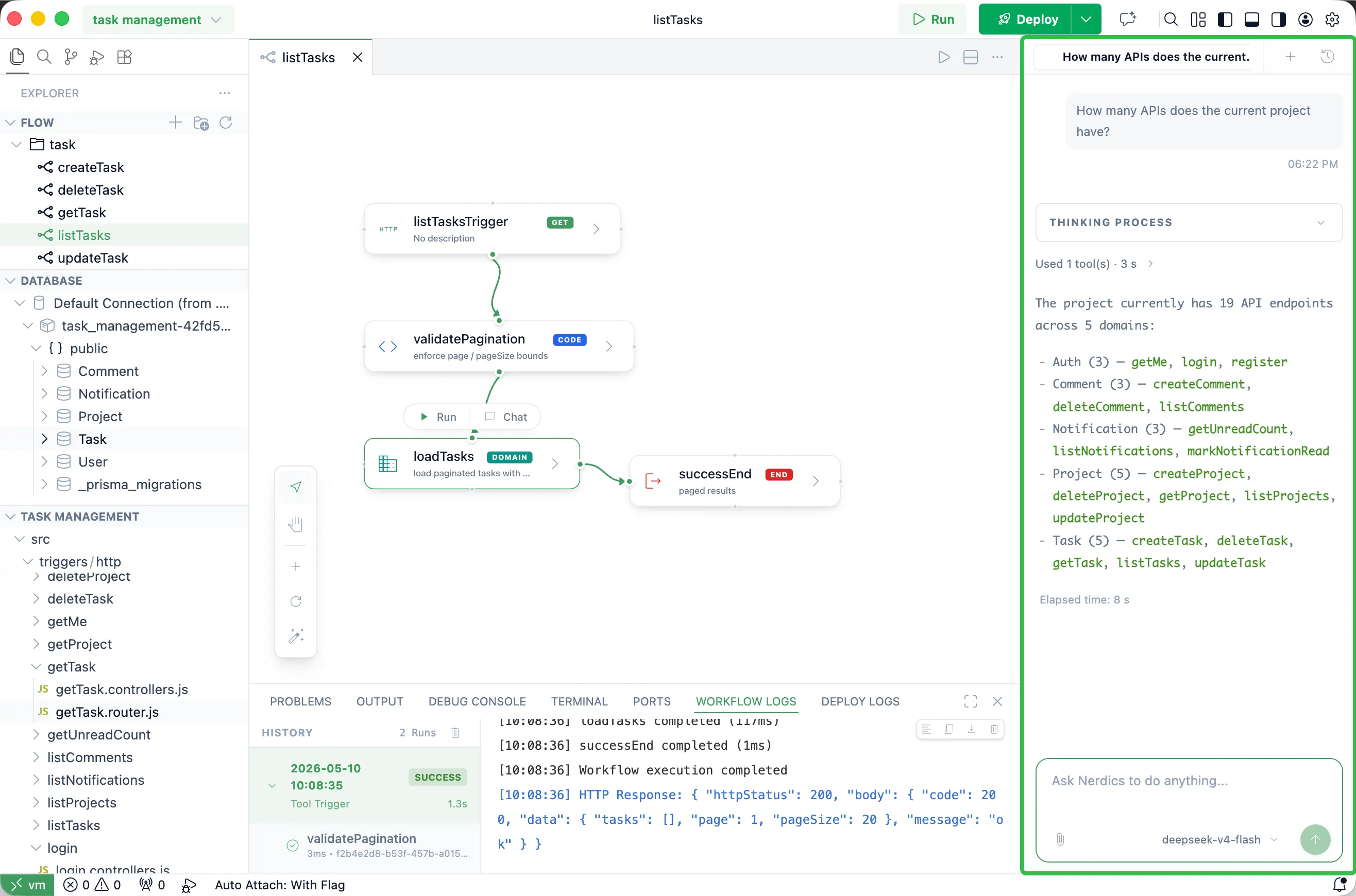Click the magic wand auto-layout tool
This screenshot has height=896, width=1356.
[296, 636]
